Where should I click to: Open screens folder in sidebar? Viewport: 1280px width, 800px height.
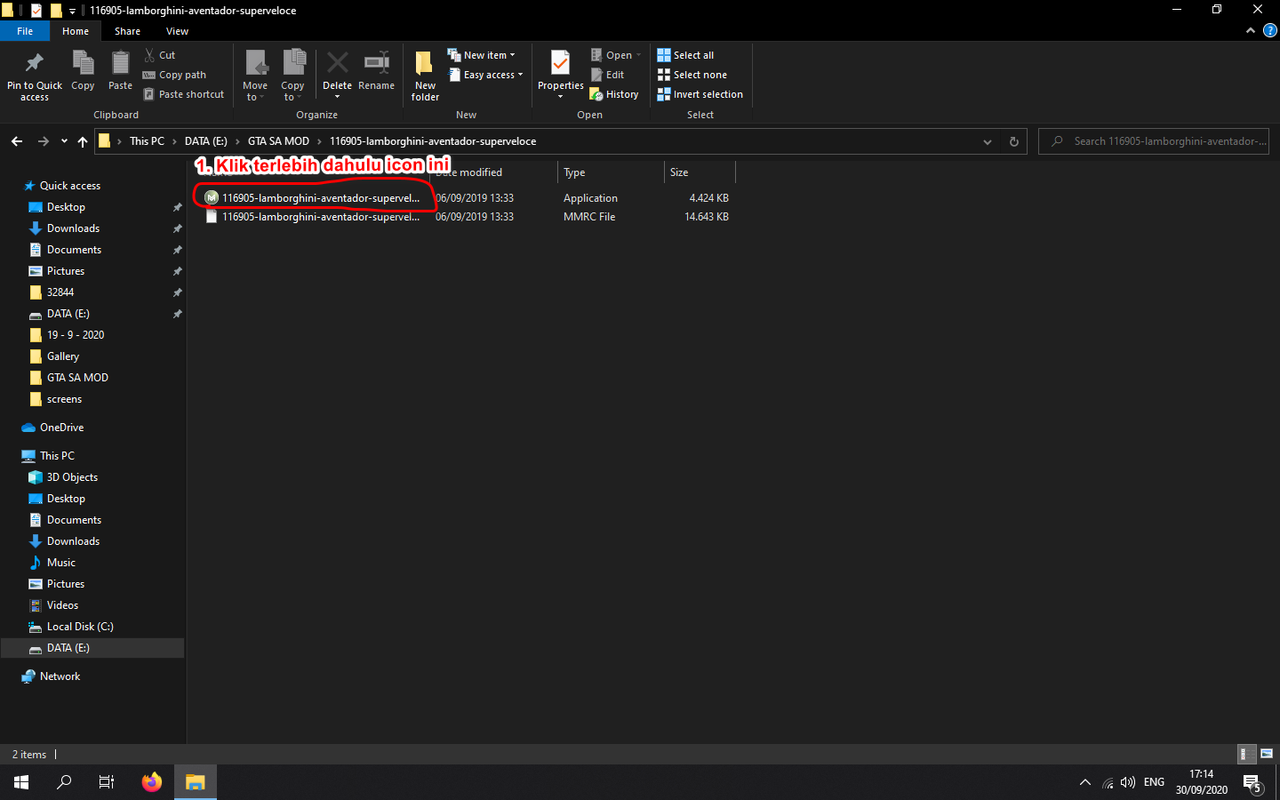(64, 399)
